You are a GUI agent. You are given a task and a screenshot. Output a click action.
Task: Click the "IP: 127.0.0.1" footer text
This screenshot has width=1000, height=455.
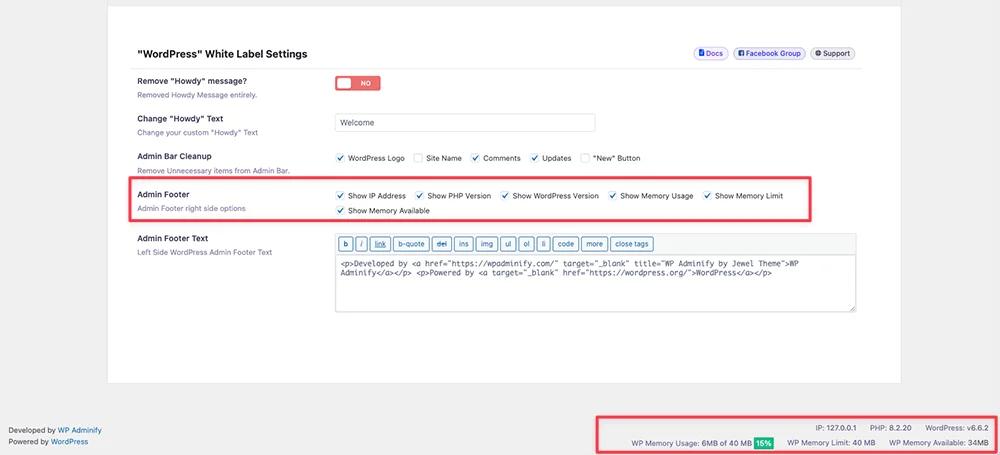(x=838, y=428)
